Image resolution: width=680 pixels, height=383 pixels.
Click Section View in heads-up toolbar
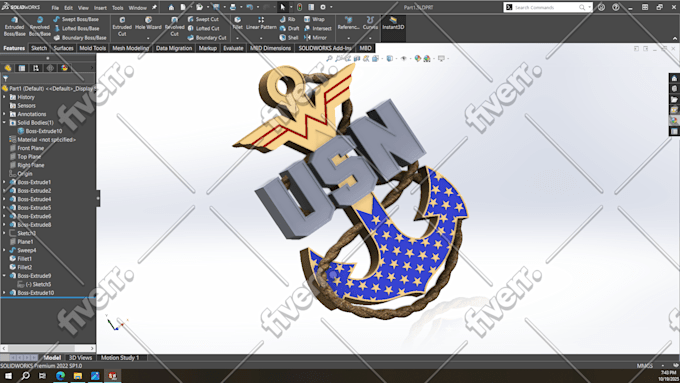[x=357, y=59]
